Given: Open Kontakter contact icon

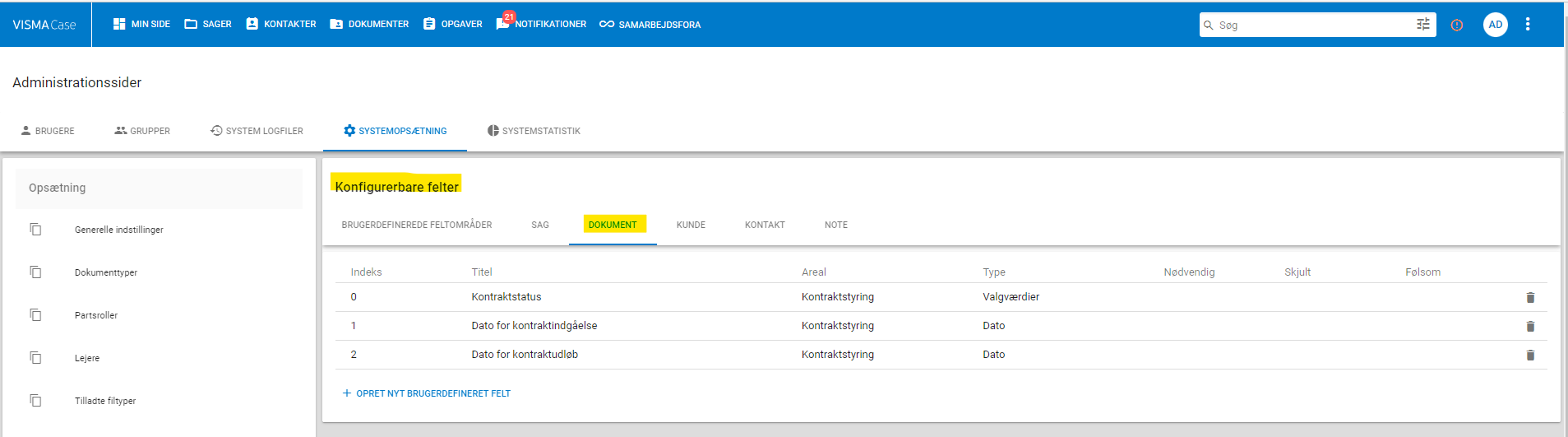Looking at the screenshot, I should coord(252,24).
